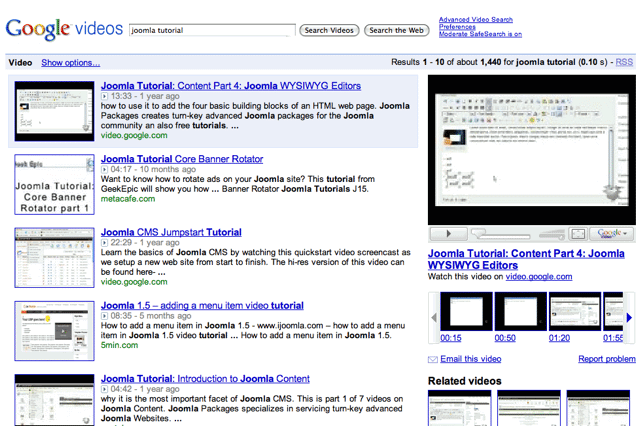Click the 01:20 timestamp link
Image resolution: width=640 pixels, height=426 pixels.
(559, 338)
